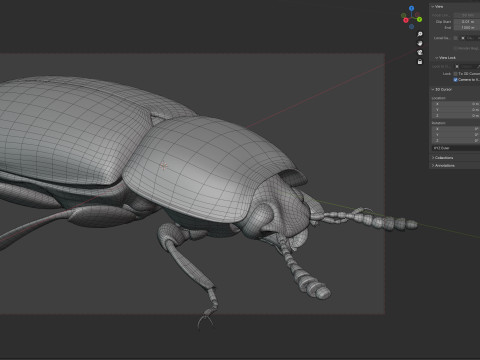The width and height of the screenshot is (480, 360).
Task: Click the Lock to Object field
Action: click(467, 66)
